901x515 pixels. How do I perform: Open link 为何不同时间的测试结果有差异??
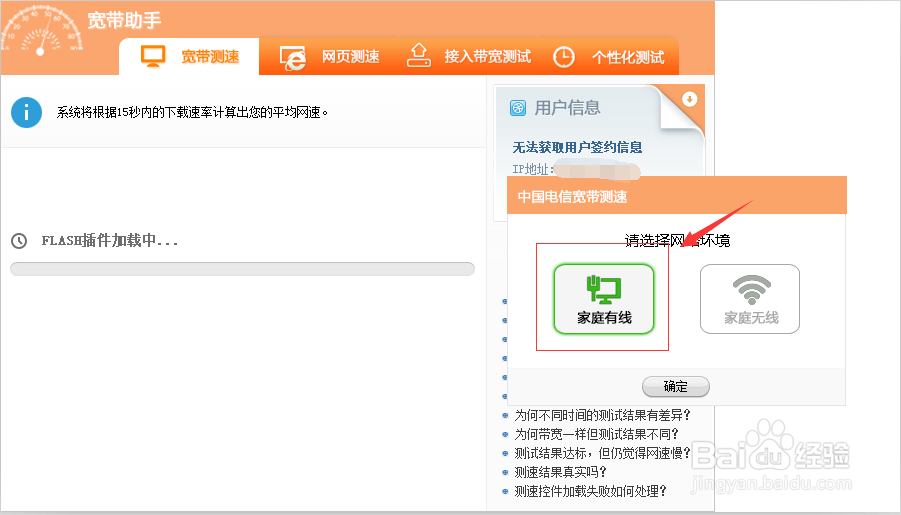pyautogui.click(x=602, y=415)
